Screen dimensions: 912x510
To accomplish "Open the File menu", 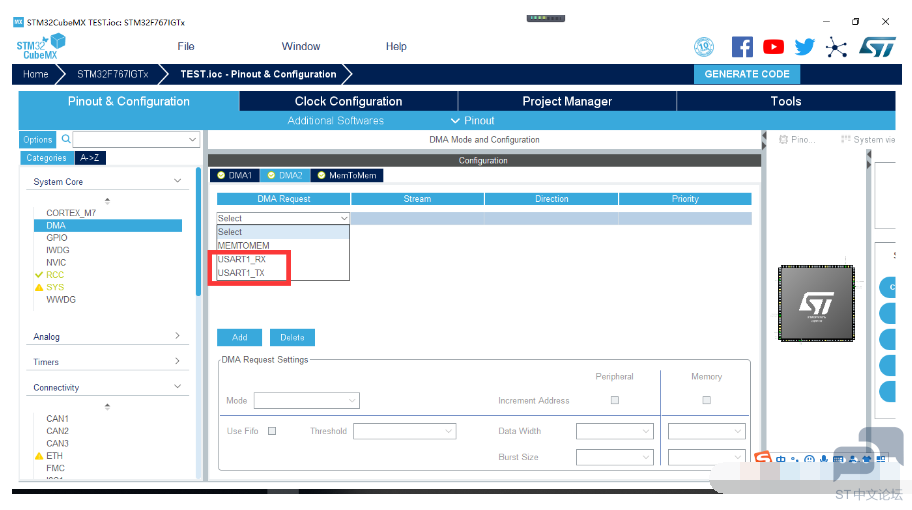I will [x=186, y=47].
